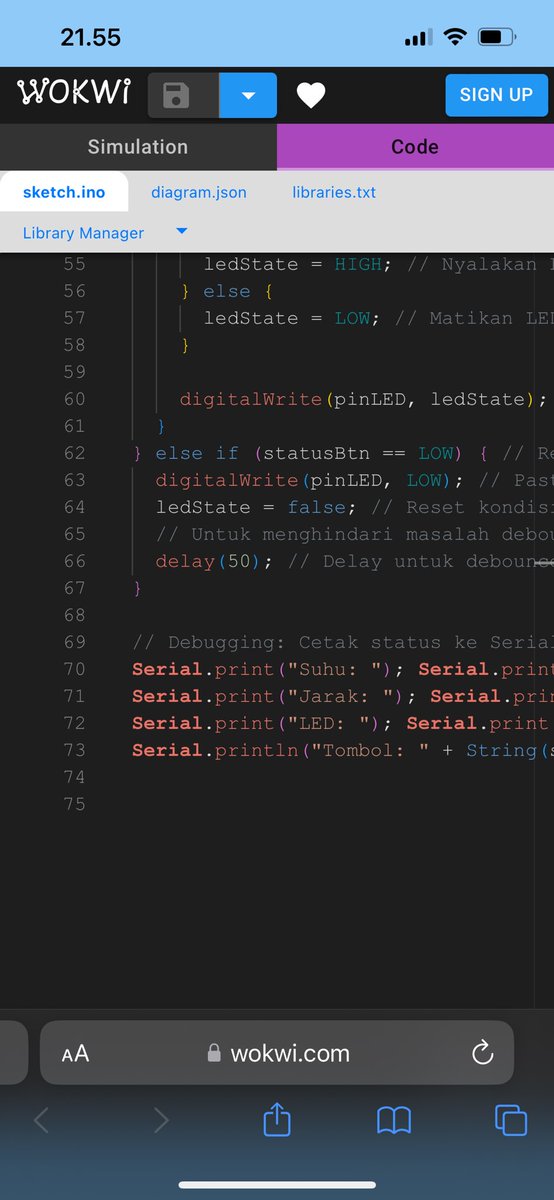Image resolution: width=554 pixels, height=1200 pixels.
Task: Click the 'ledState = HIGH' code line
Action: click(x=379, y=264)
